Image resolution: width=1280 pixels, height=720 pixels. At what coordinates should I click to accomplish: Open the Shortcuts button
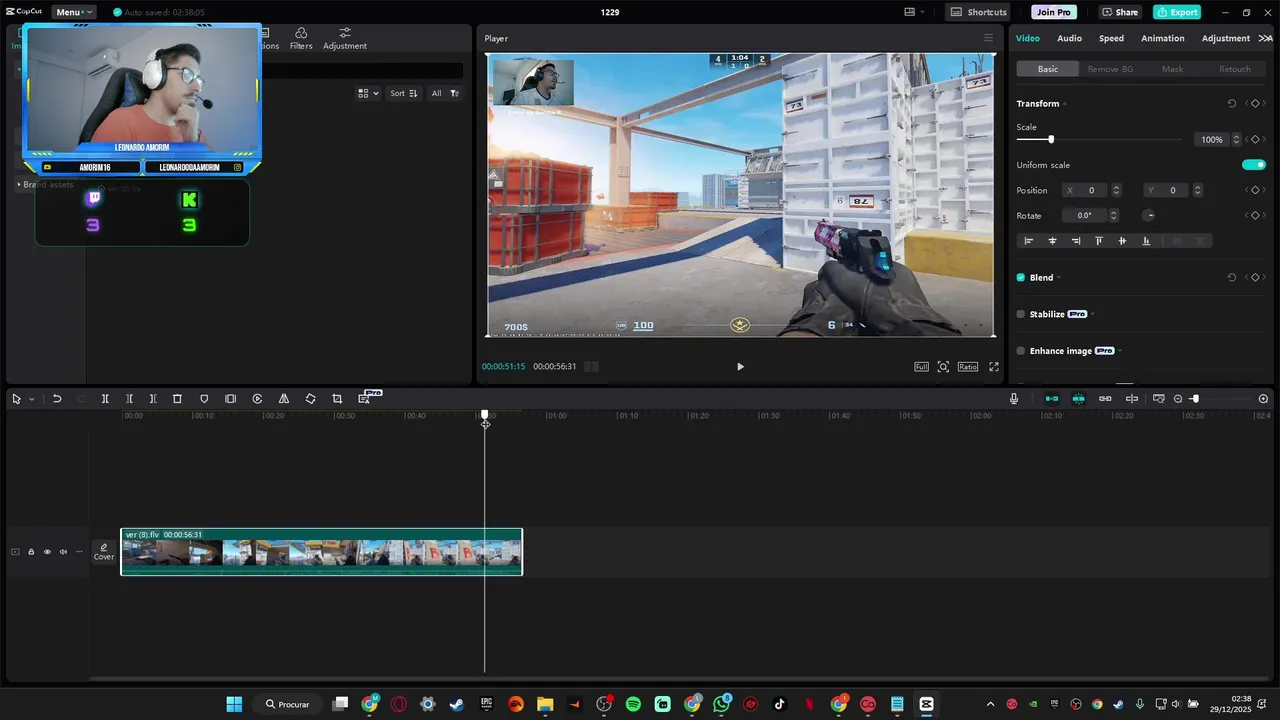click(x=978, y=12)
